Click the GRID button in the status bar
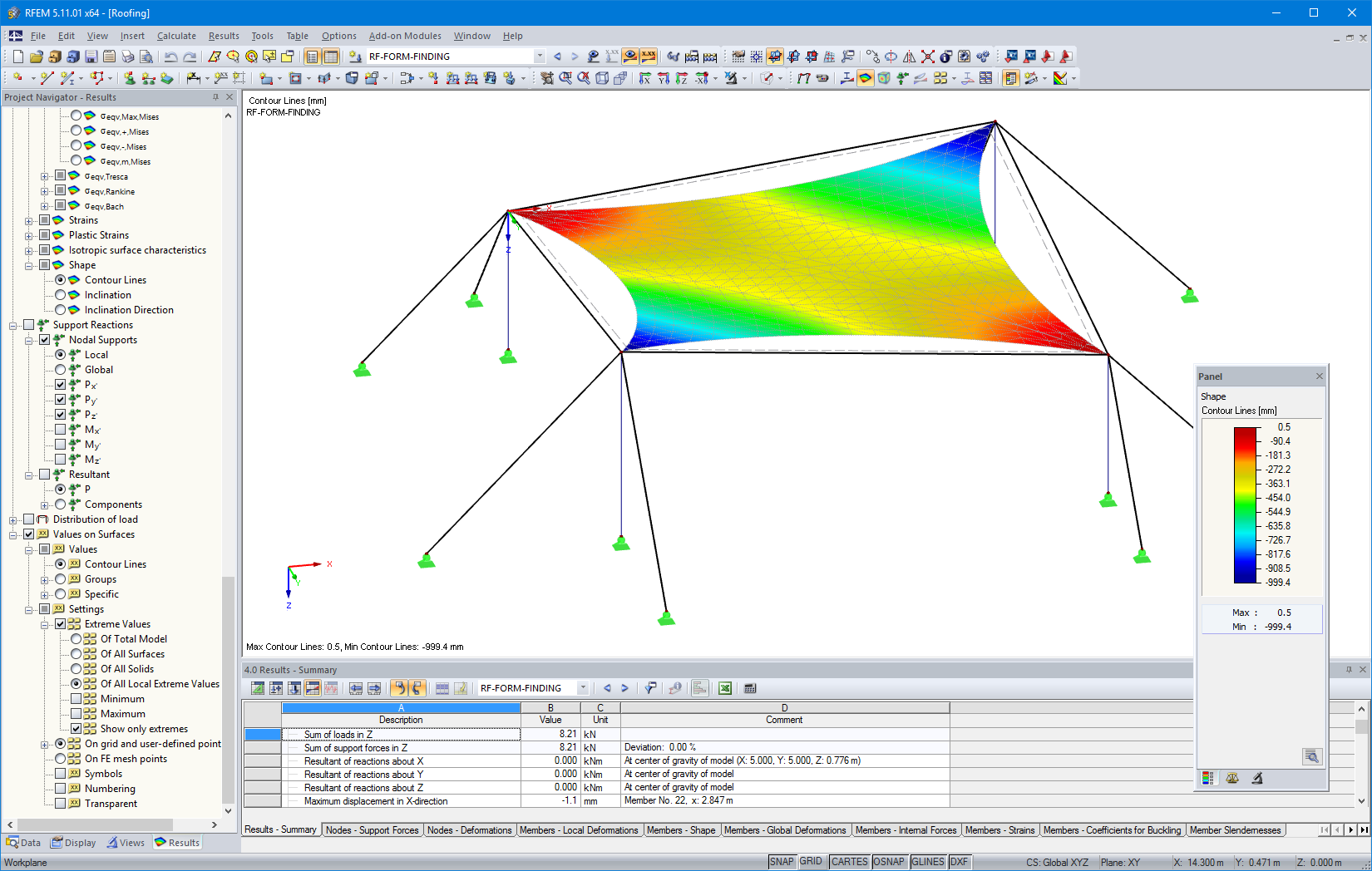The width and height of the screenshot is (1372, 871). (x=811, y=862)
